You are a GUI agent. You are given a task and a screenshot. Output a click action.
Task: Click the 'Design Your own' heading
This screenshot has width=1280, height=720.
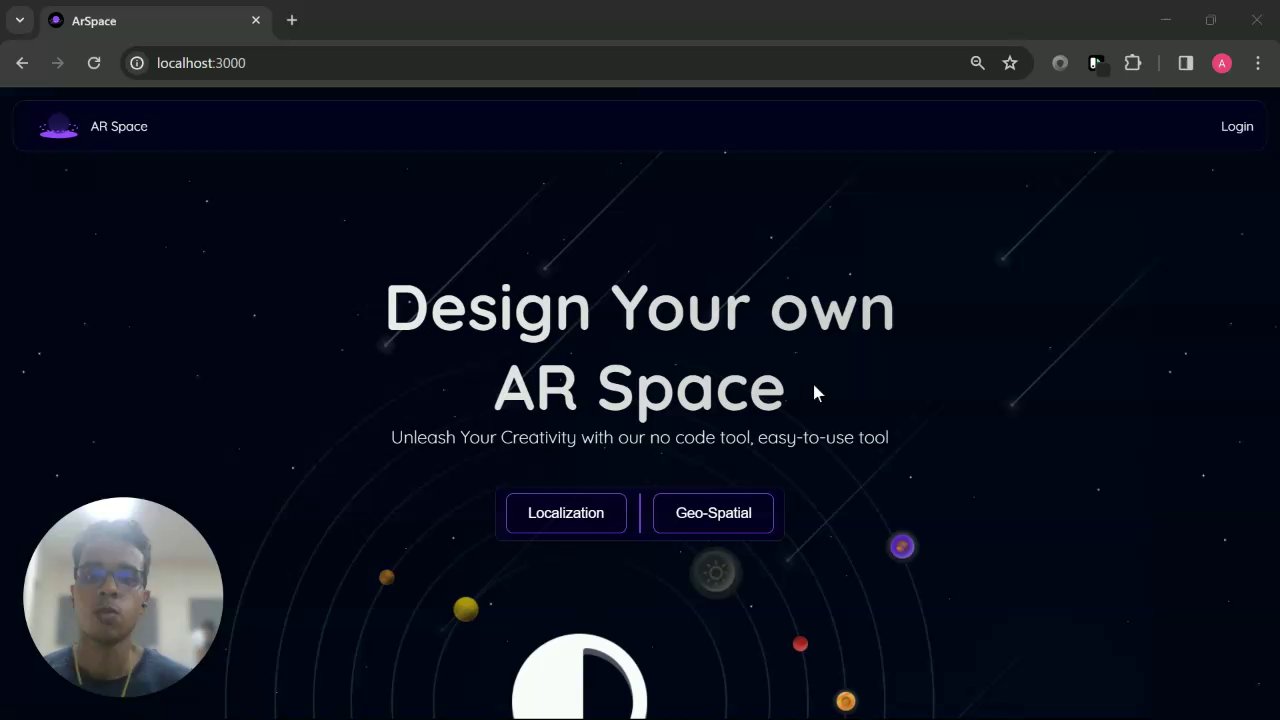640,308
